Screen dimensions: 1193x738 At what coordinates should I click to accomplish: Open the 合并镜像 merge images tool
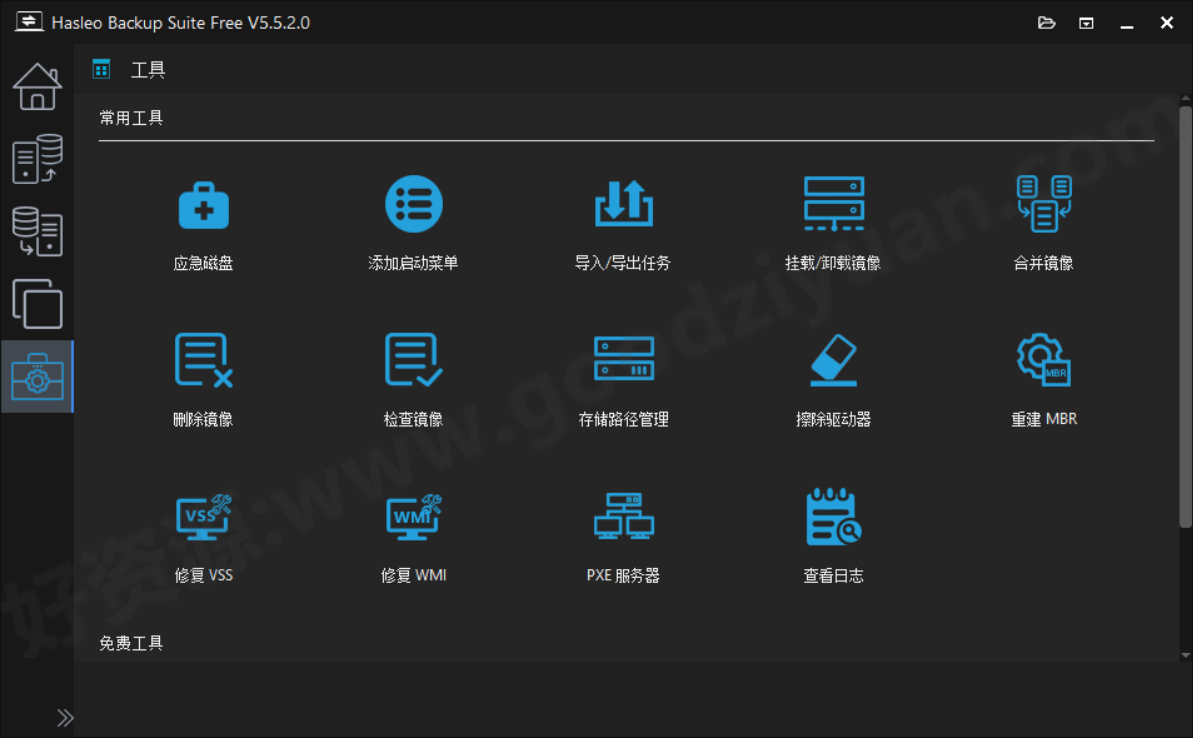coord(1044,222)
